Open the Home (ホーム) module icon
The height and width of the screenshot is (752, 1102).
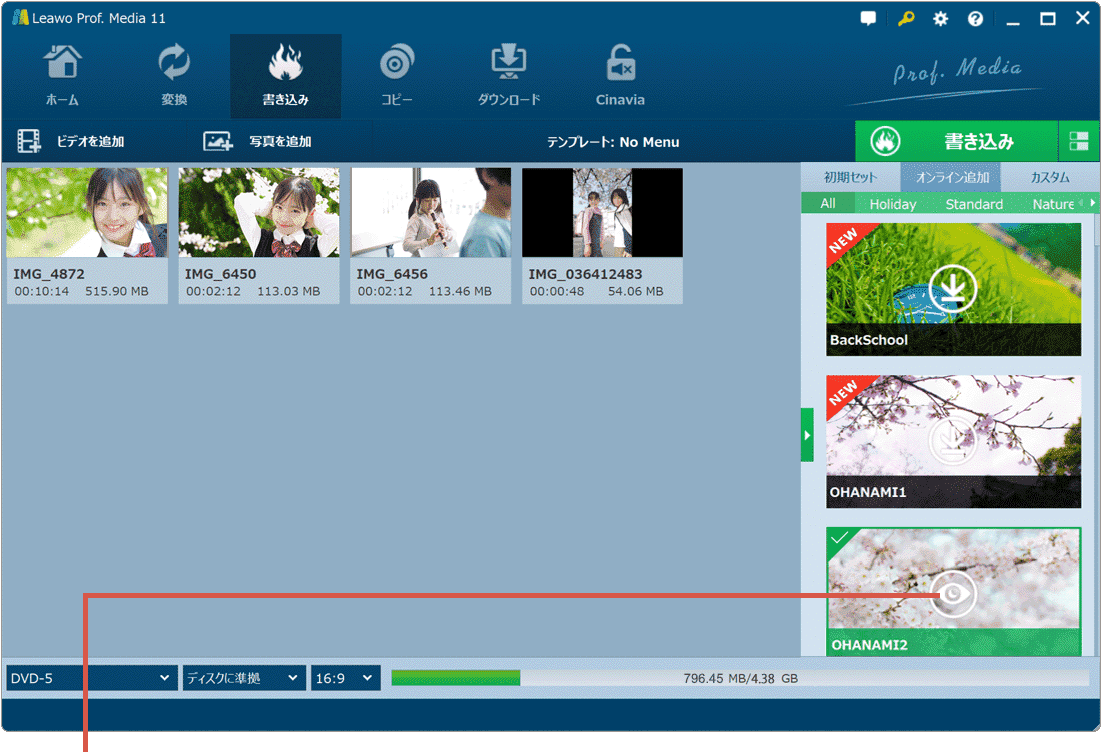pos(62,75)
